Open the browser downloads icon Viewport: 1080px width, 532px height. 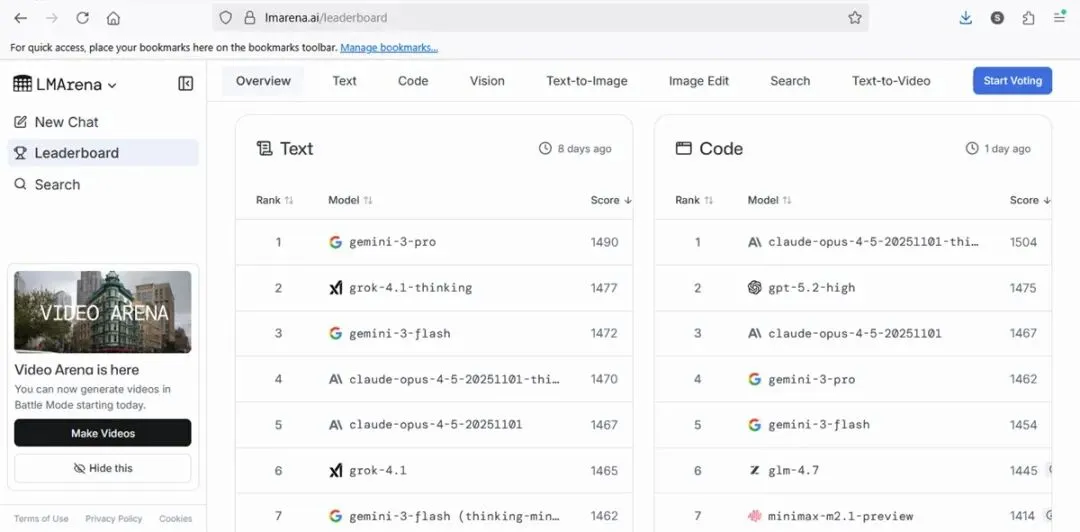[x=965, y=18]
